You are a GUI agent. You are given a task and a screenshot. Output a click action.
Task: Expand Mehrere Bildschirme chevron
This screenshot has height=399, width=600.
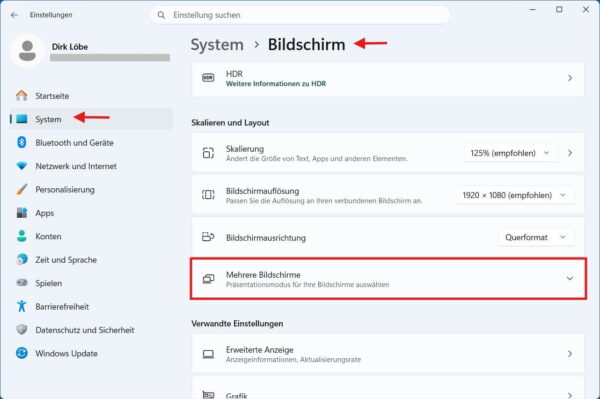pos(570,278)
